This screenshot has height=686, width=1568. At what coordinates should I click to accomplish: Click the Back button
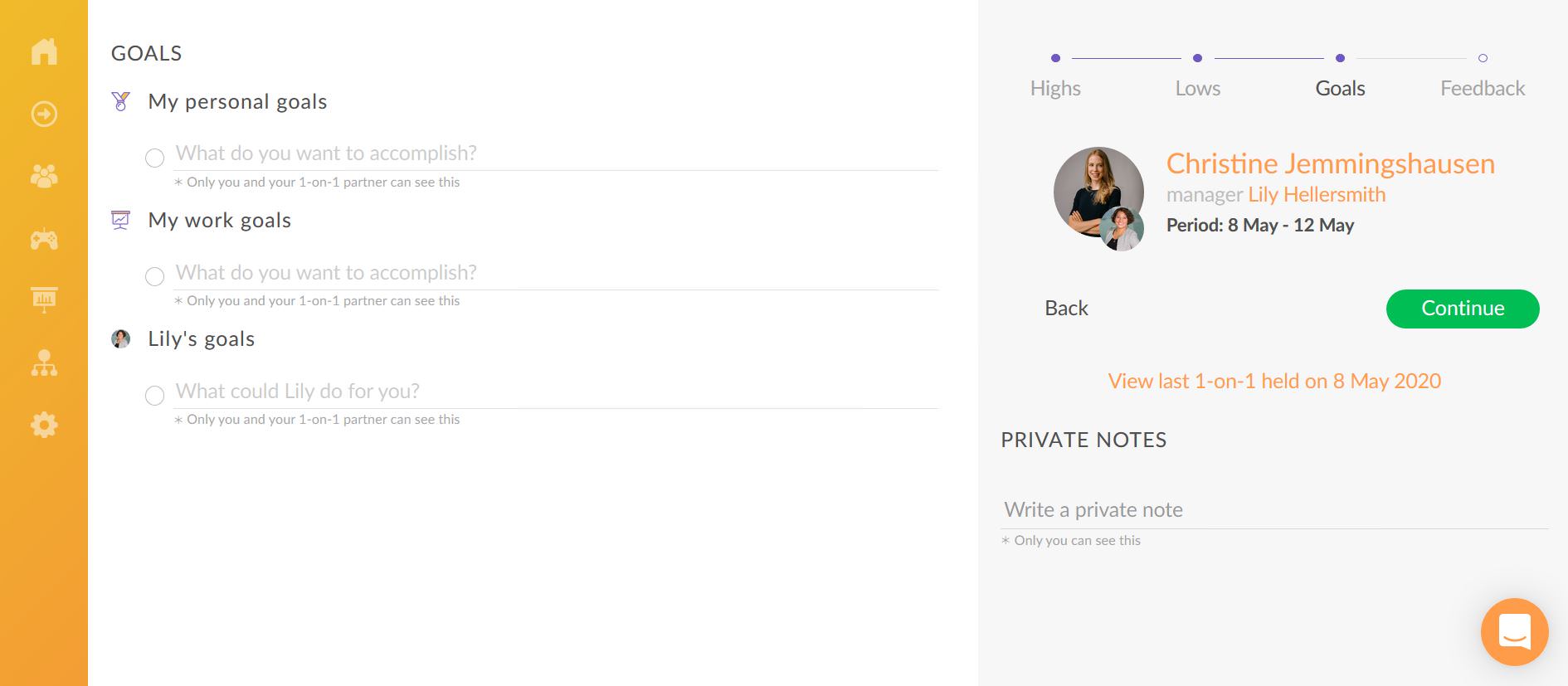click(x=1066, y=309)
